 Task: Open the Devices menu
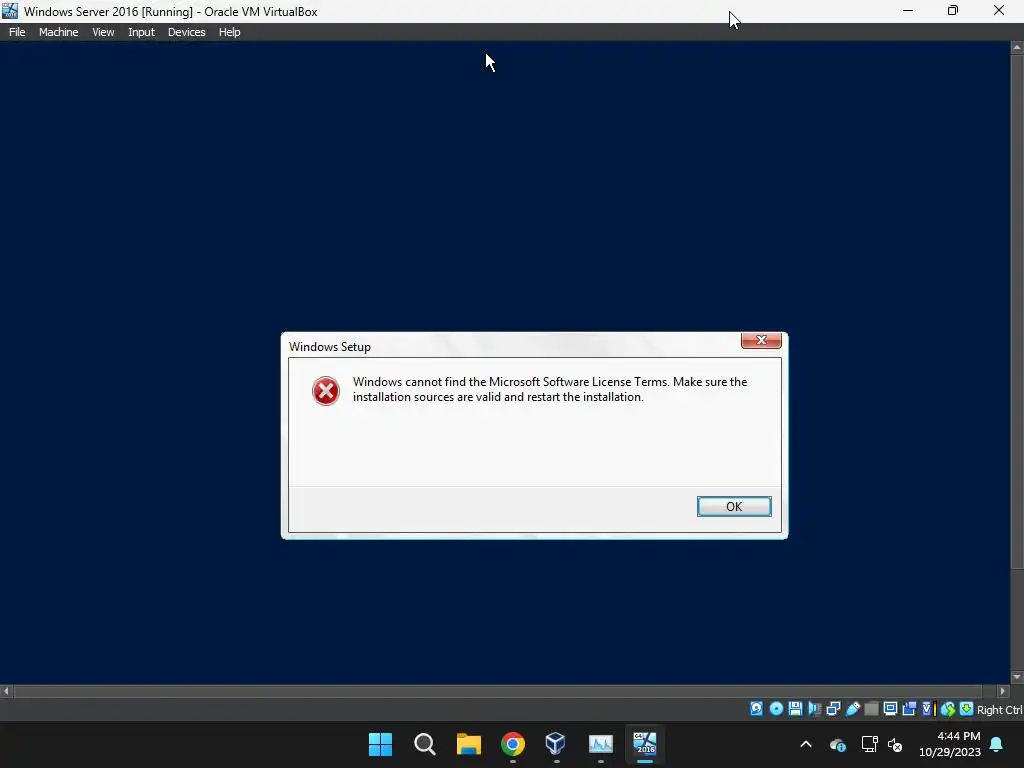pos(186,32)
